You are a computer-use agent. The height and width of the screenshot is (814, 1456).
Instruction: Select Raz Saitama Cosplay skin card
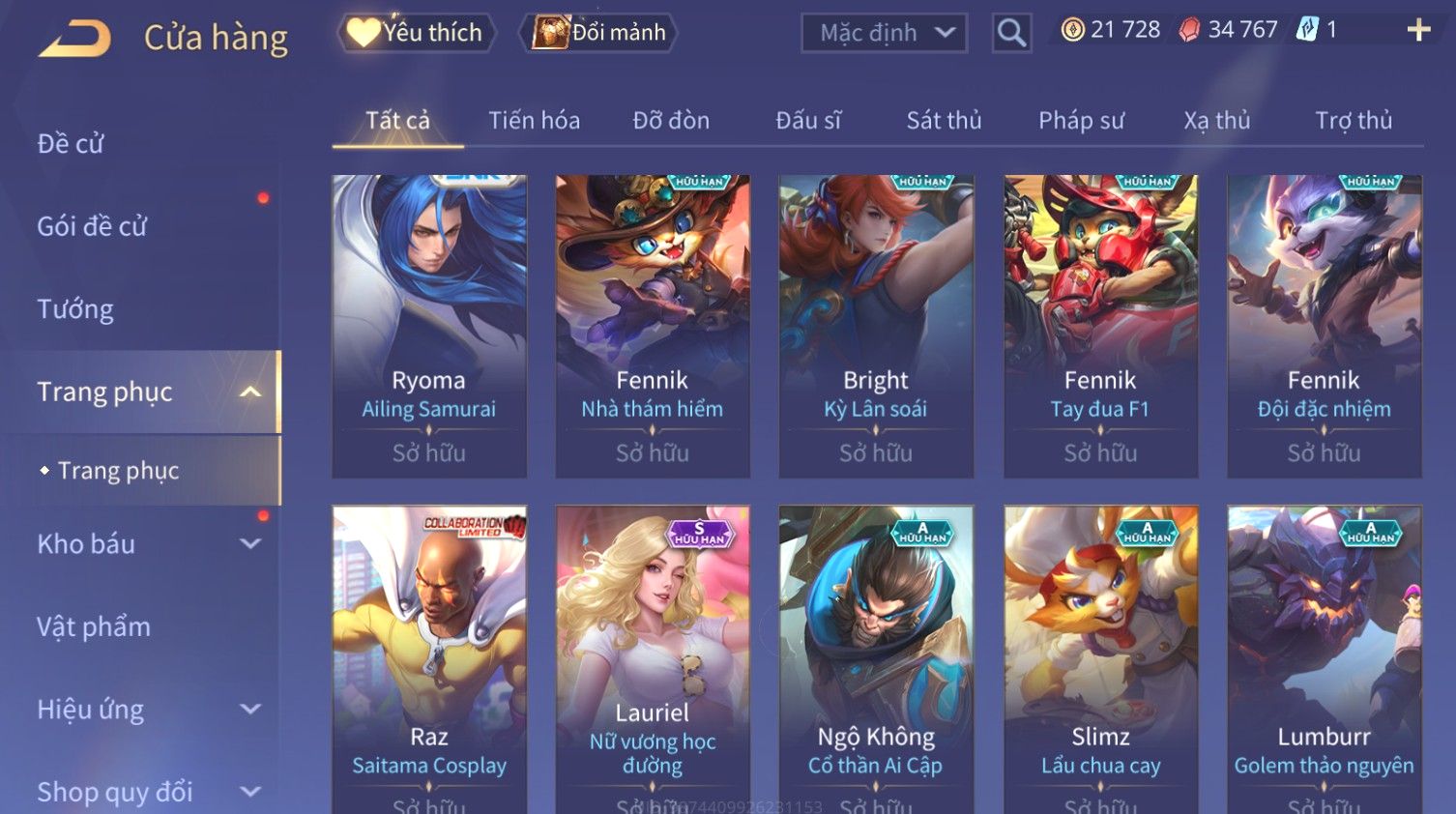pos(429,659)
